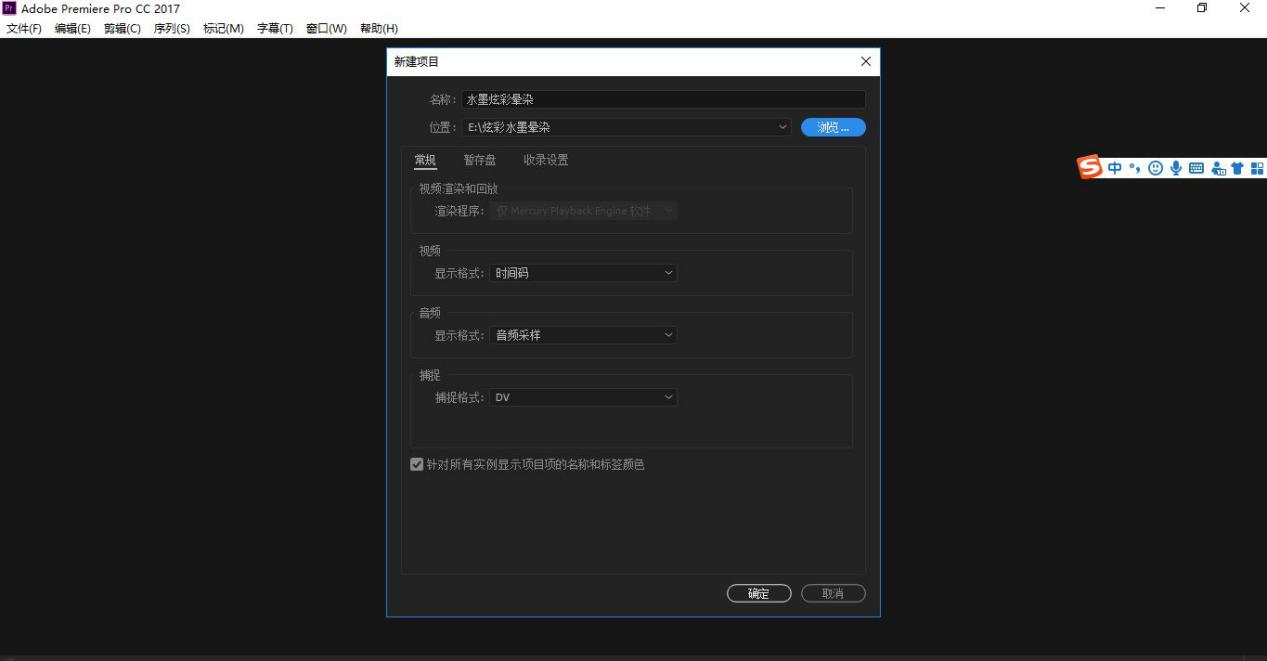The height and width of the screenshot is (661, 1267).
Task: Minimize the Premiere Pro window
Action: (x=1160, y=8)
